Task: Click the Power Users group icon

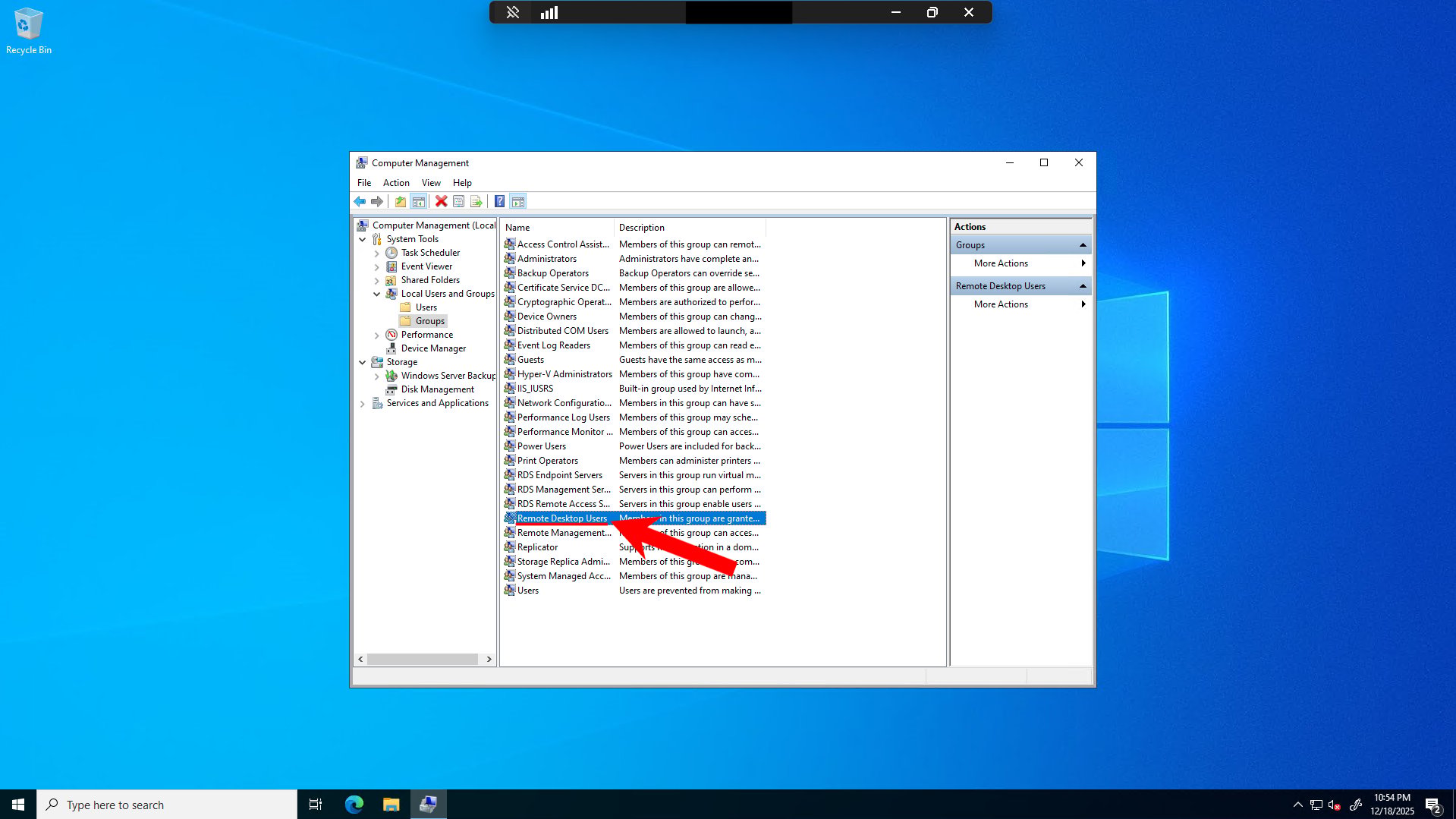Action: (x=510, y=446)
